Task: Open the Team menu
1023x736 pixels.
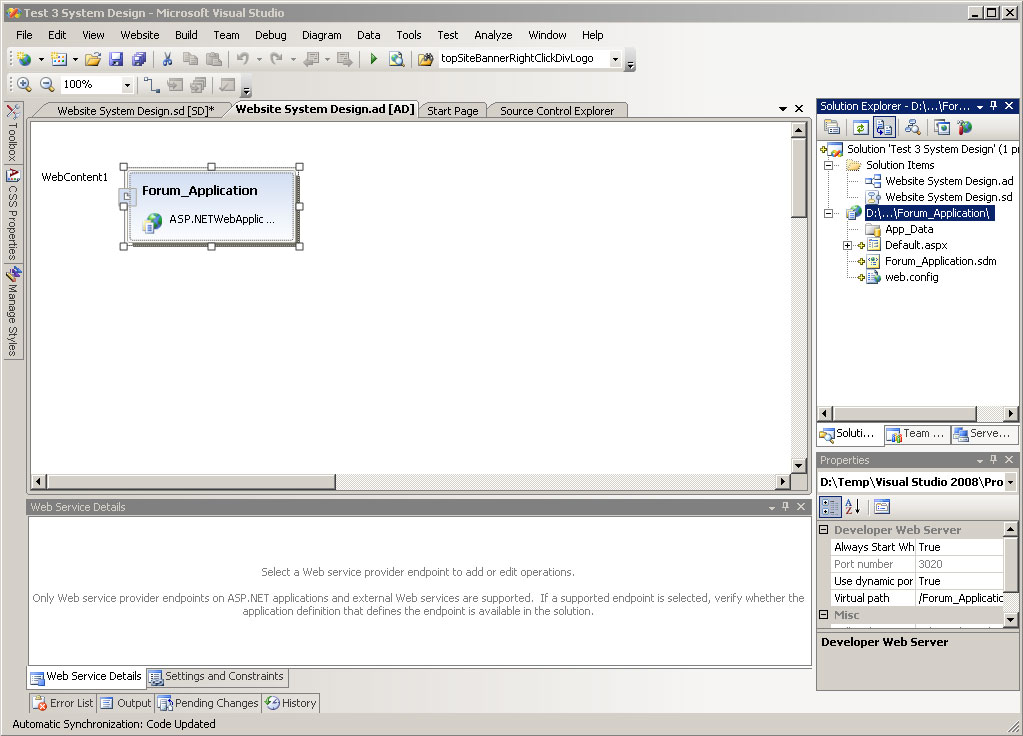Action: tap(226, 35)
